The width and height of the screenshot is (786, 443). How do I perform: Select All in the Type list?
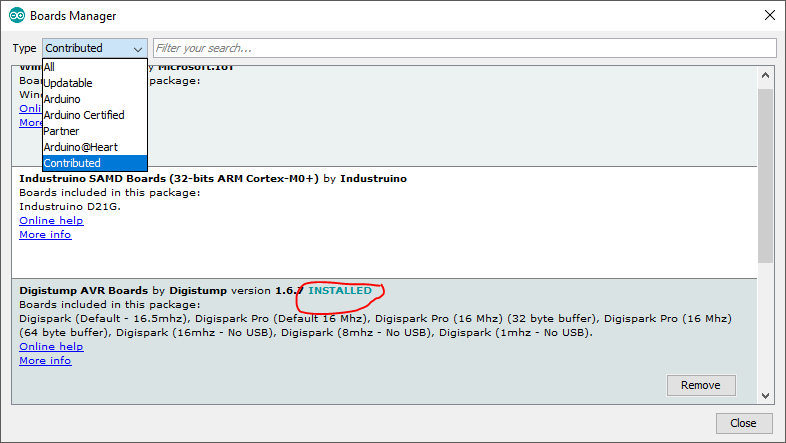tap(95, 67)
